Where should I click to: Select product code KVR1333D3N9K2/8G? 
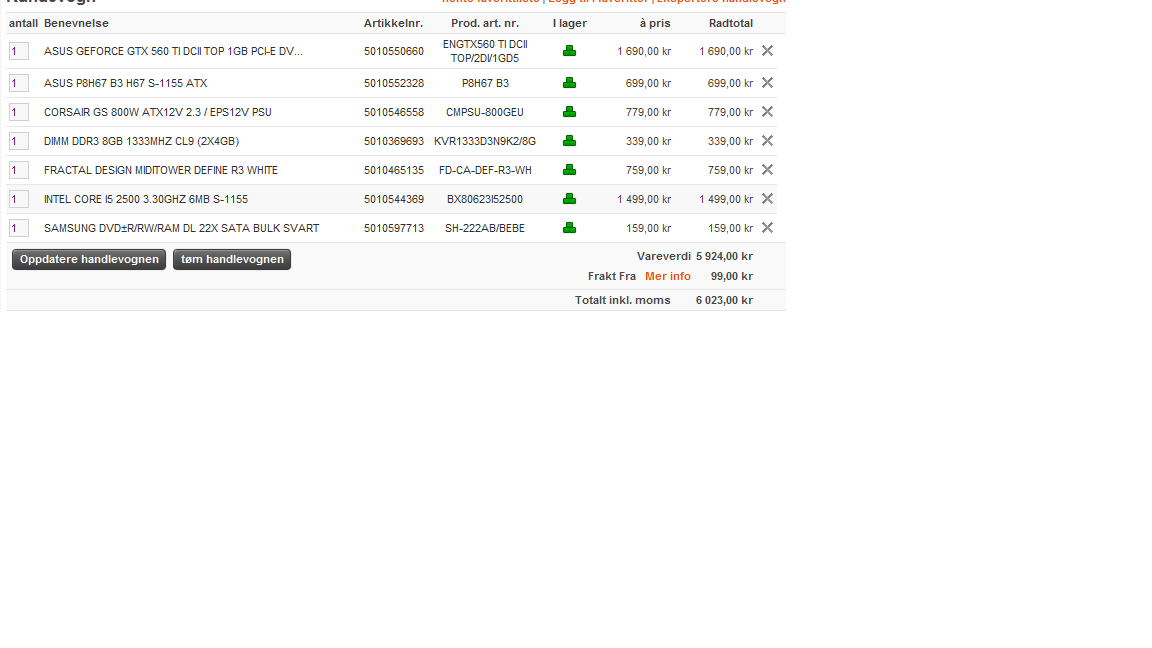click(485, 141)
